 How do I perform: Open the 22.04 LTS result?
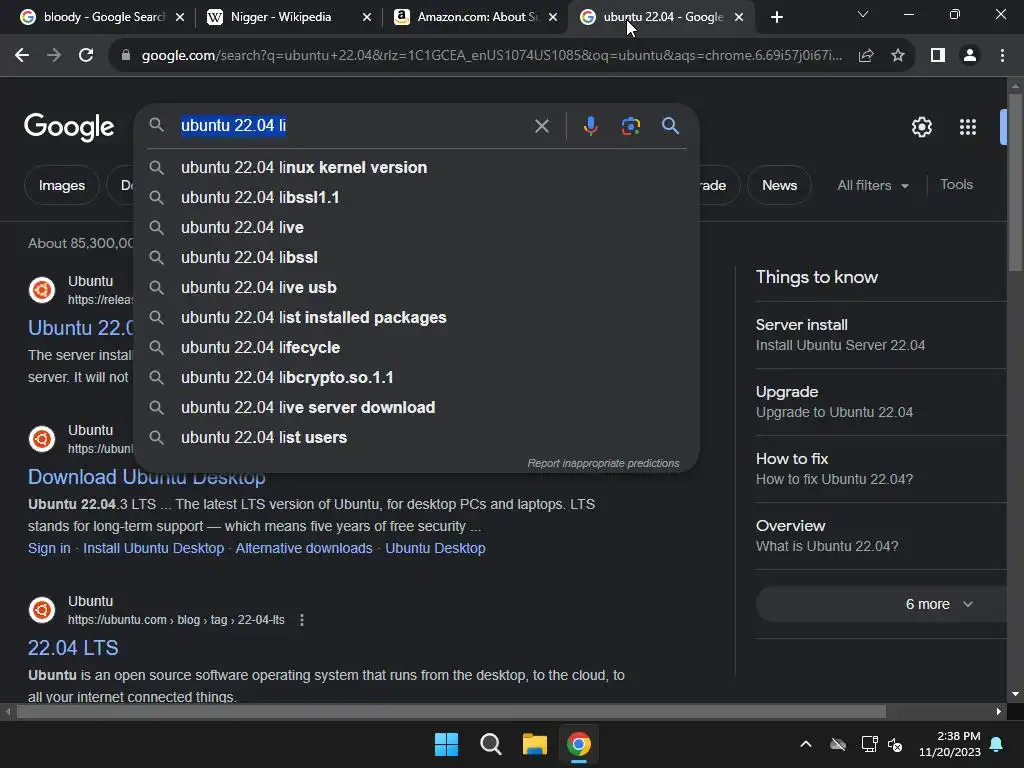point(72,648)
